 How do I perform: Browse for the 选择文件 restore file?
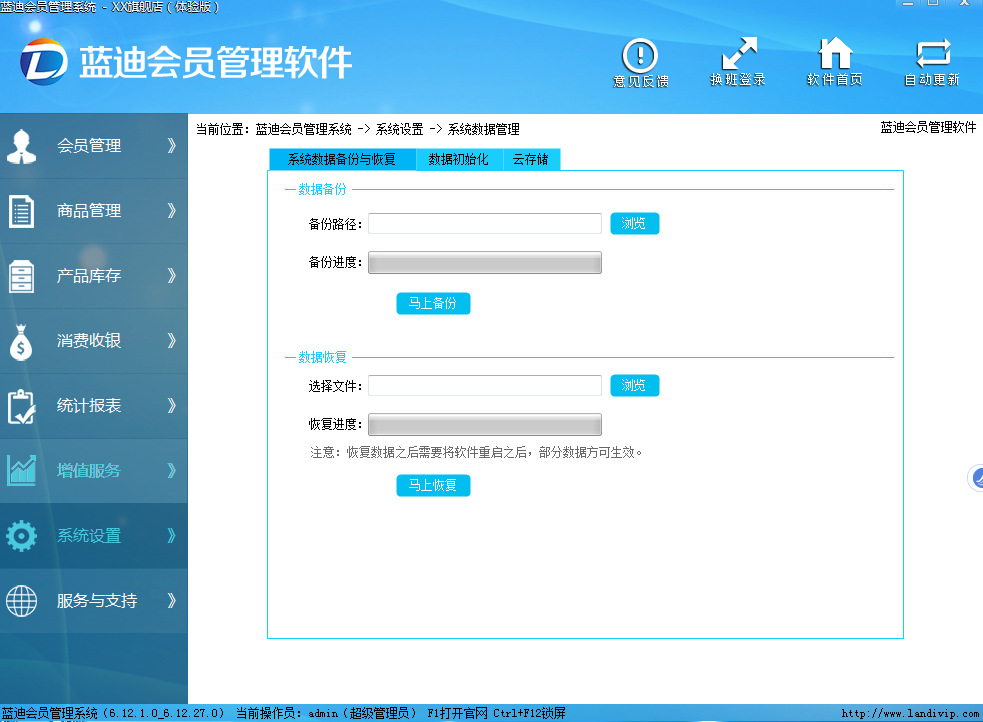tap(634, 385)
